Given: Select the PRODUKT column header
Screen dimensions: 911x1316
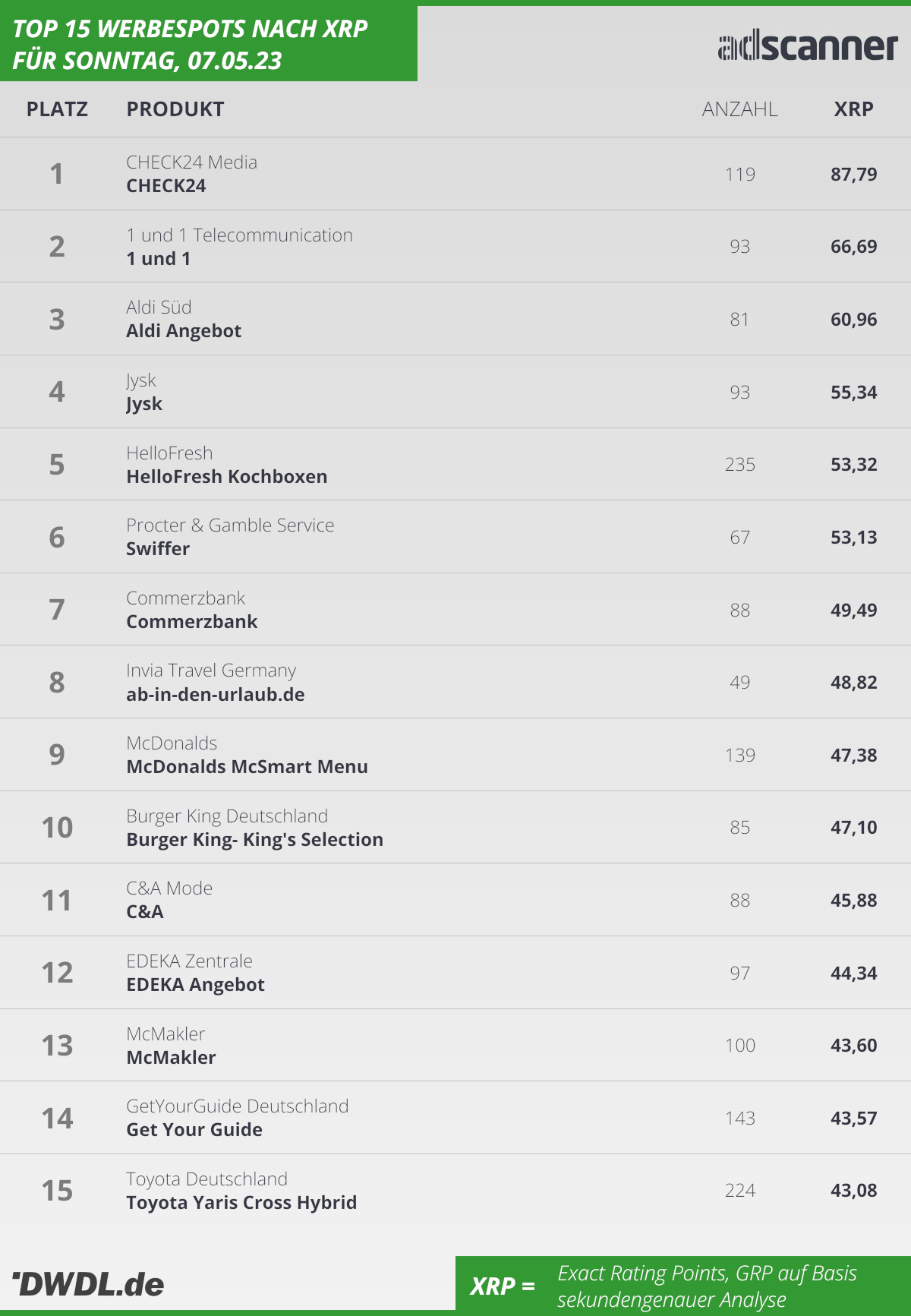Looking at the screenshot, I should [175, 109].
